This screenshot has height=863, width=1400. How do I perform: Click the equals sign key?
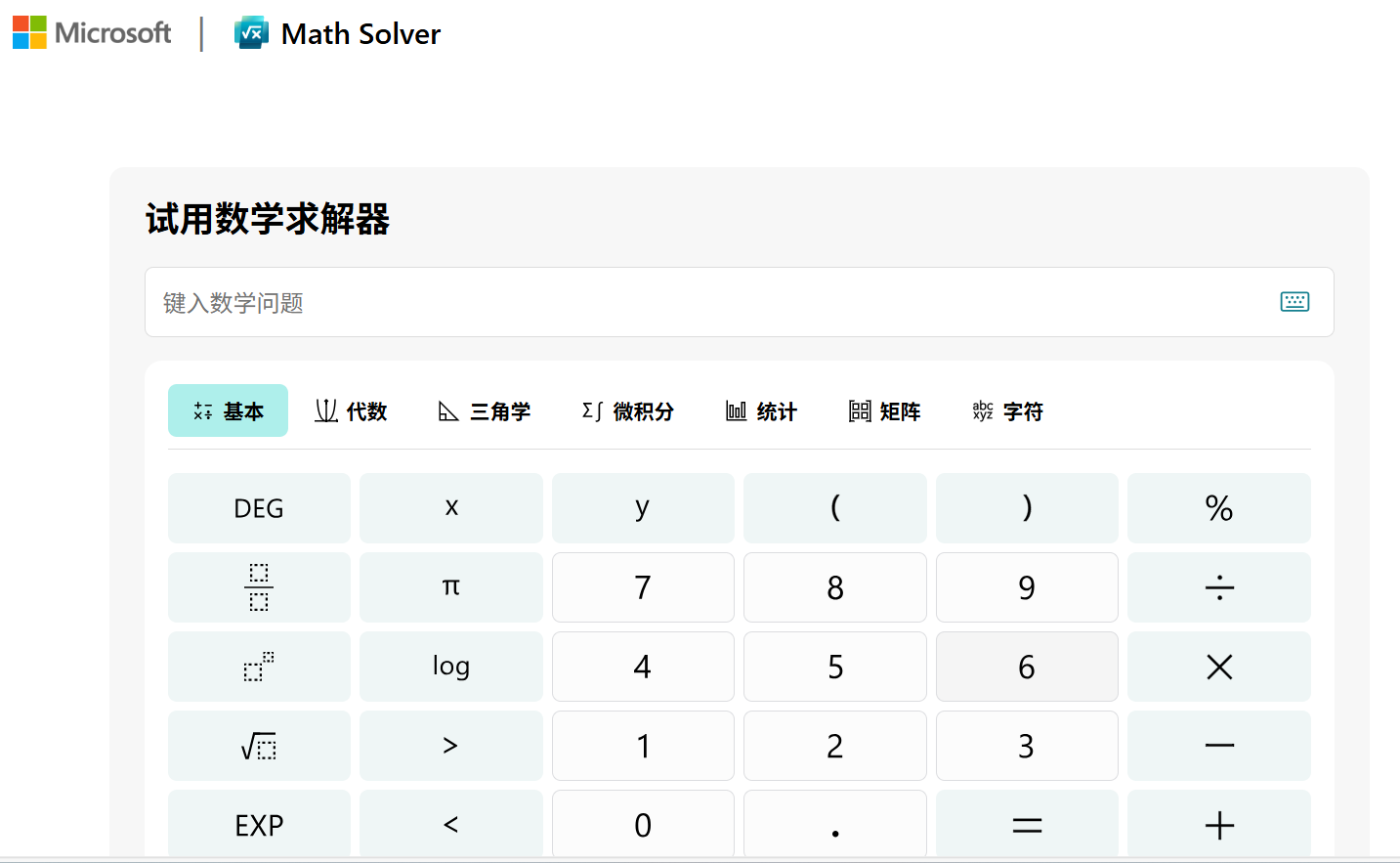click(1027, 824)
